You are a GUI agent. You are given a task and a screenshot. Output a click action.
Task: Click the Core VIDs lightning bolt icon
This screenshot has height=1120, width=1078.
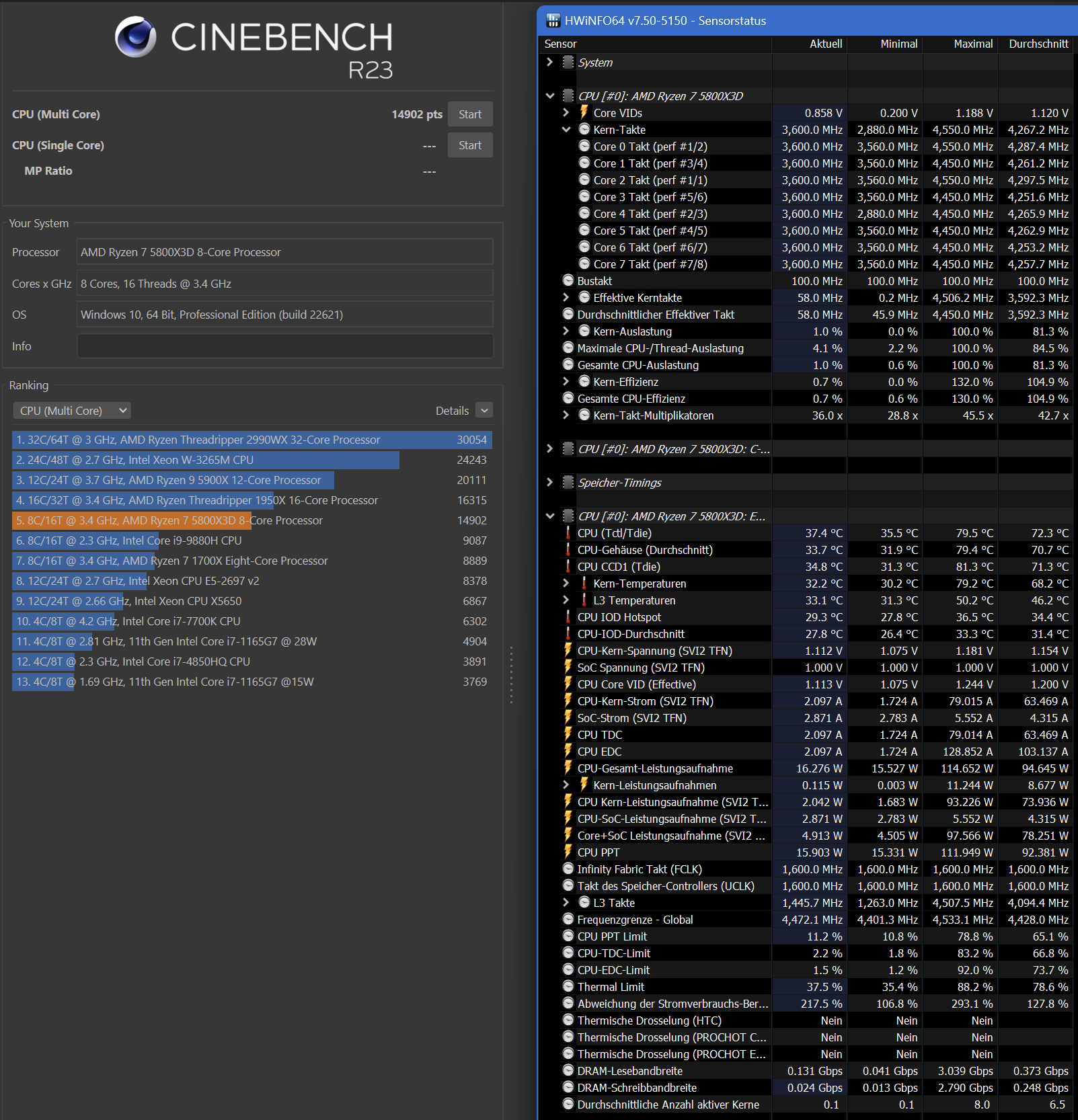point(584,112)
